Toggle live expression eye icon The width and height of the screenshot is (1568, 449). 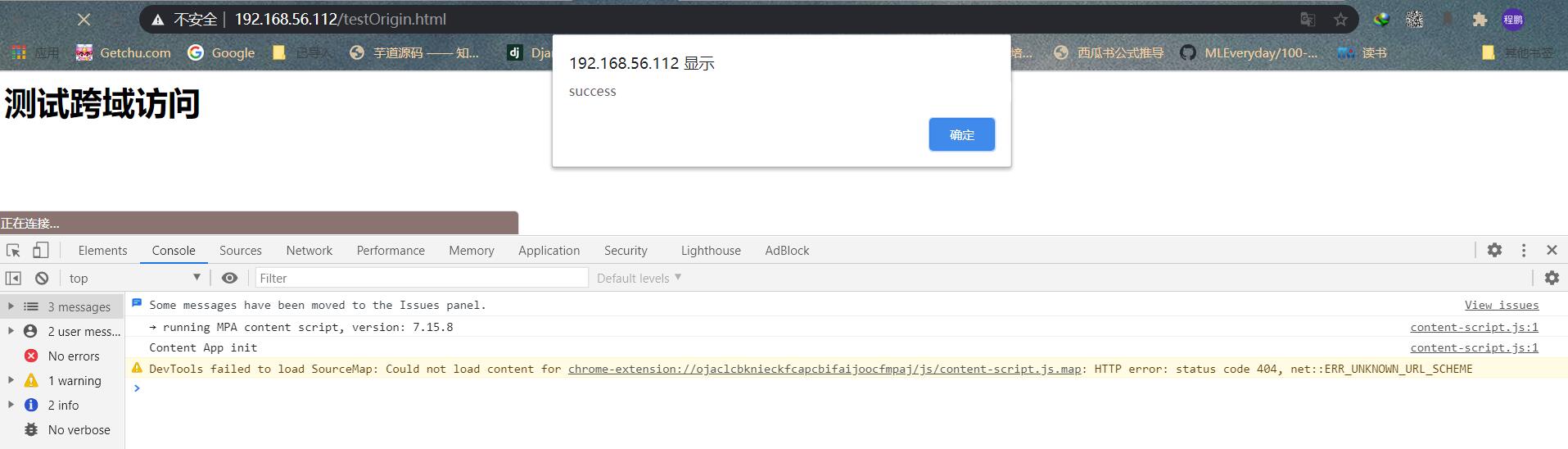coord(230,279)
